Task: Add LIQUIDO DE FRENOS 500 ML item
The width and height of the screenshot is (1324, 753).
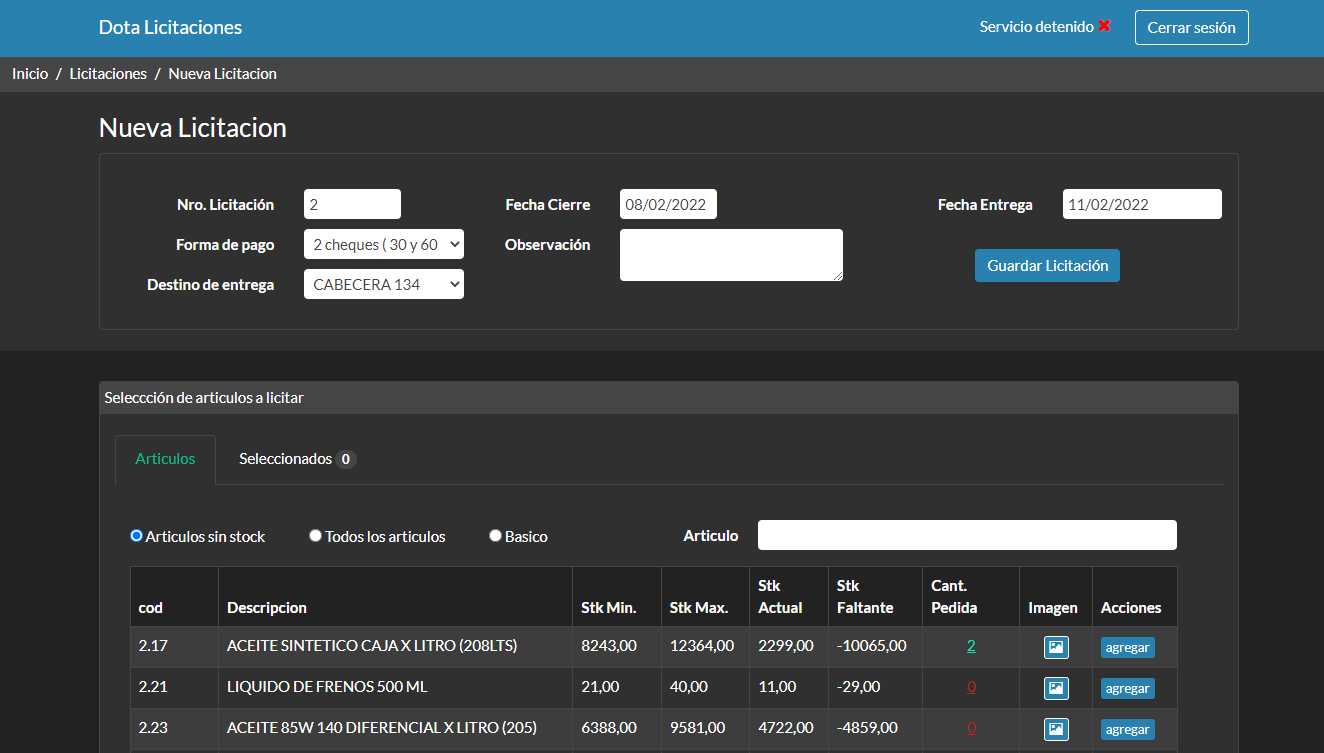Action: click(1127, 688)
